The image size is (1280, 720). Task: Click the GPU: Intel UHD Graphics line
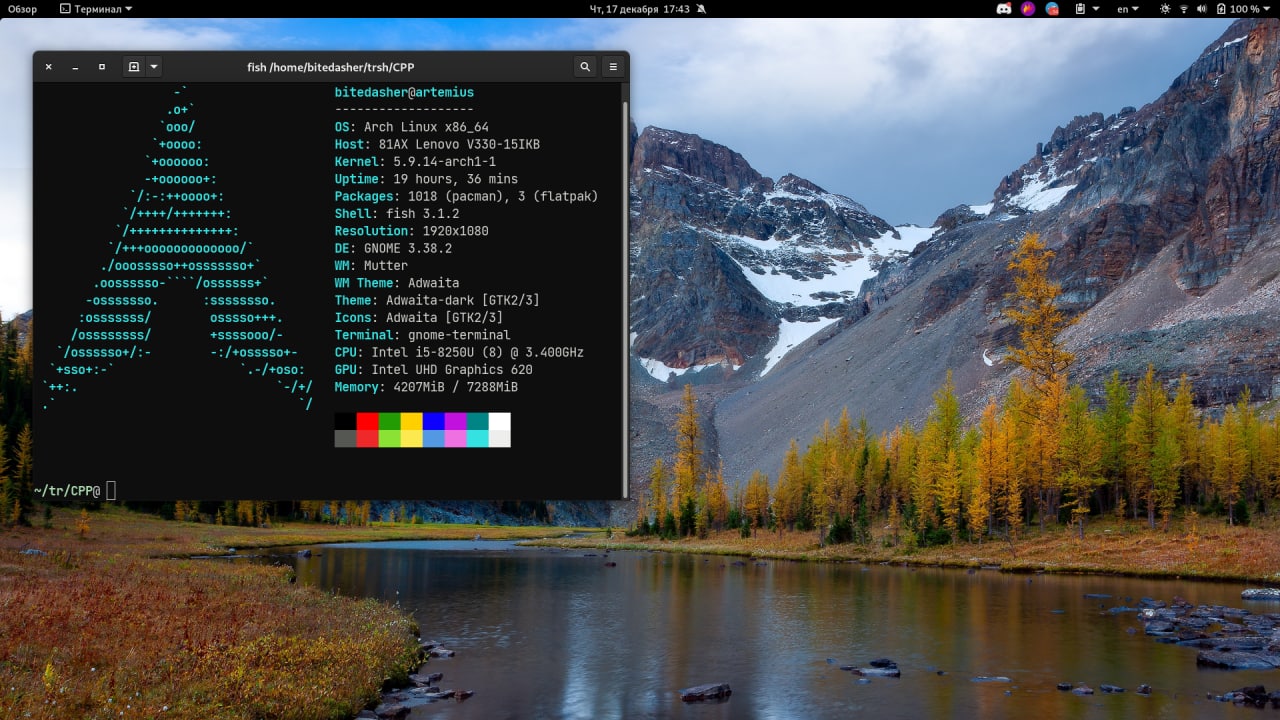(434, 369)
